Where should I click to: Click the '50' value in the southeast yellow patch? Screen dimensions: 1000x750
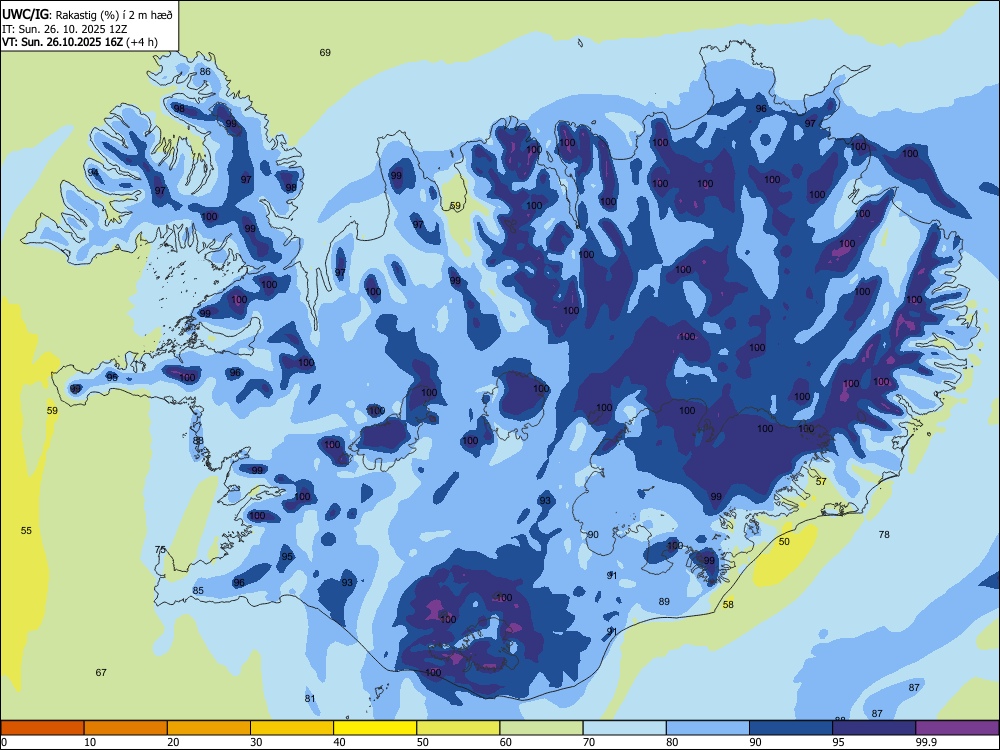coord(784,541)
